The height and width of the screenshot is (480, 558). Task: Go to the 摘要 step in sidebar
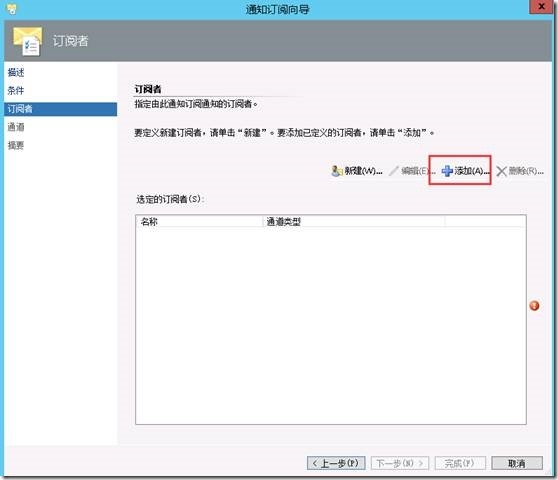(16, 145)
